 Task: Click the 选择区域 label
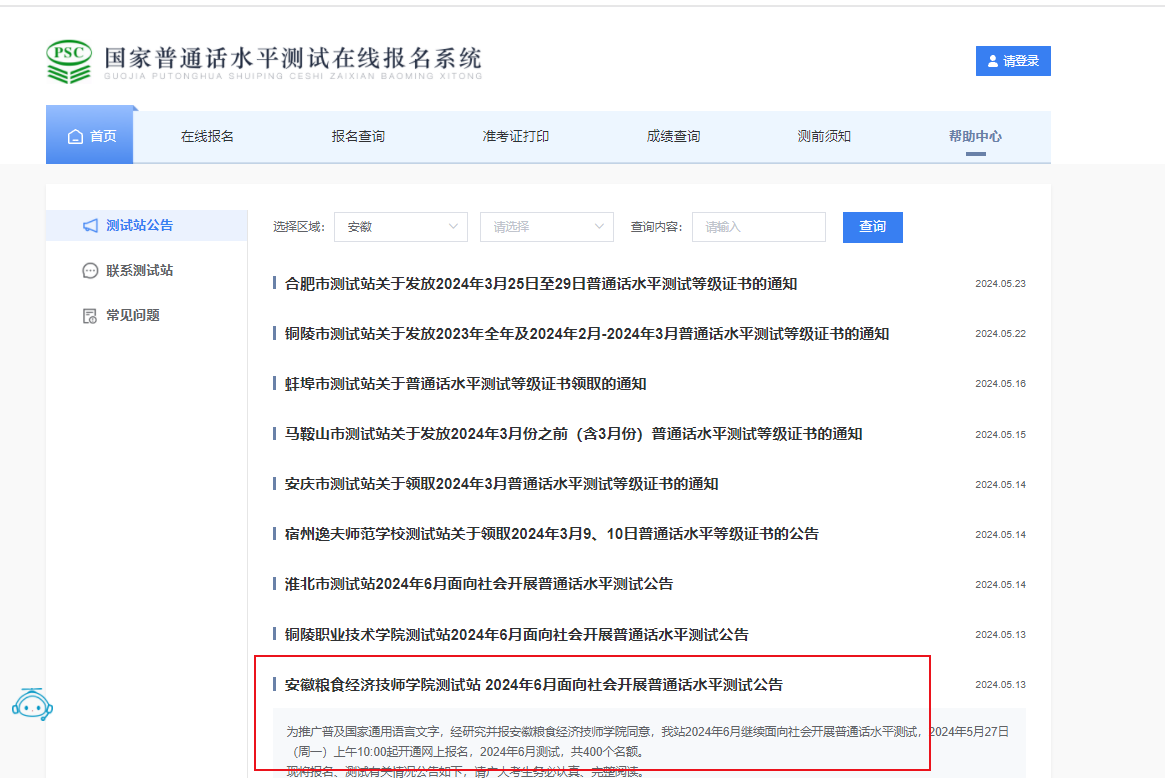tap(299, 227)
